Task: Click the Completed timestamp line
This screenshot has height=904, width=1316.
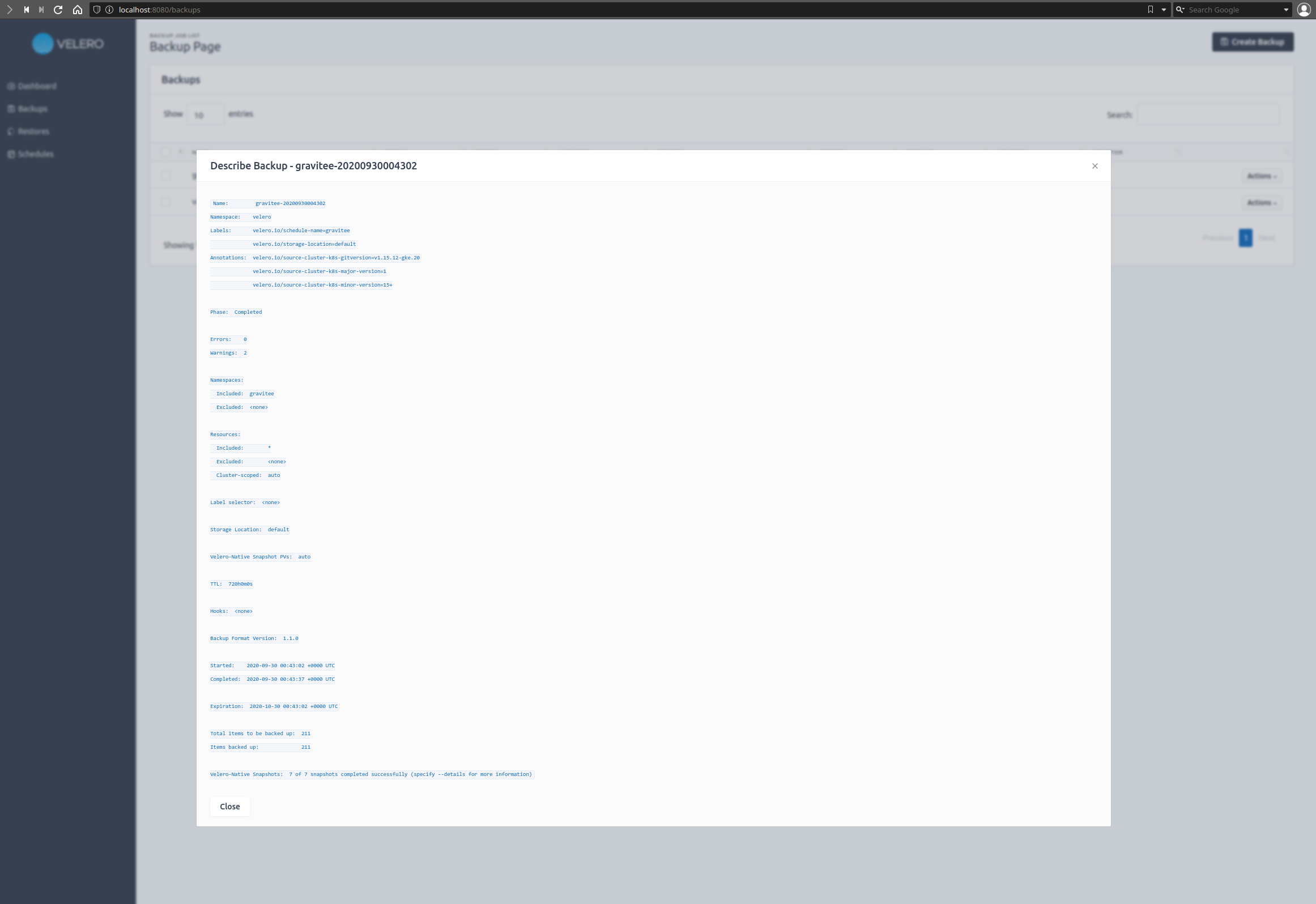Action: tap(272, 679)
